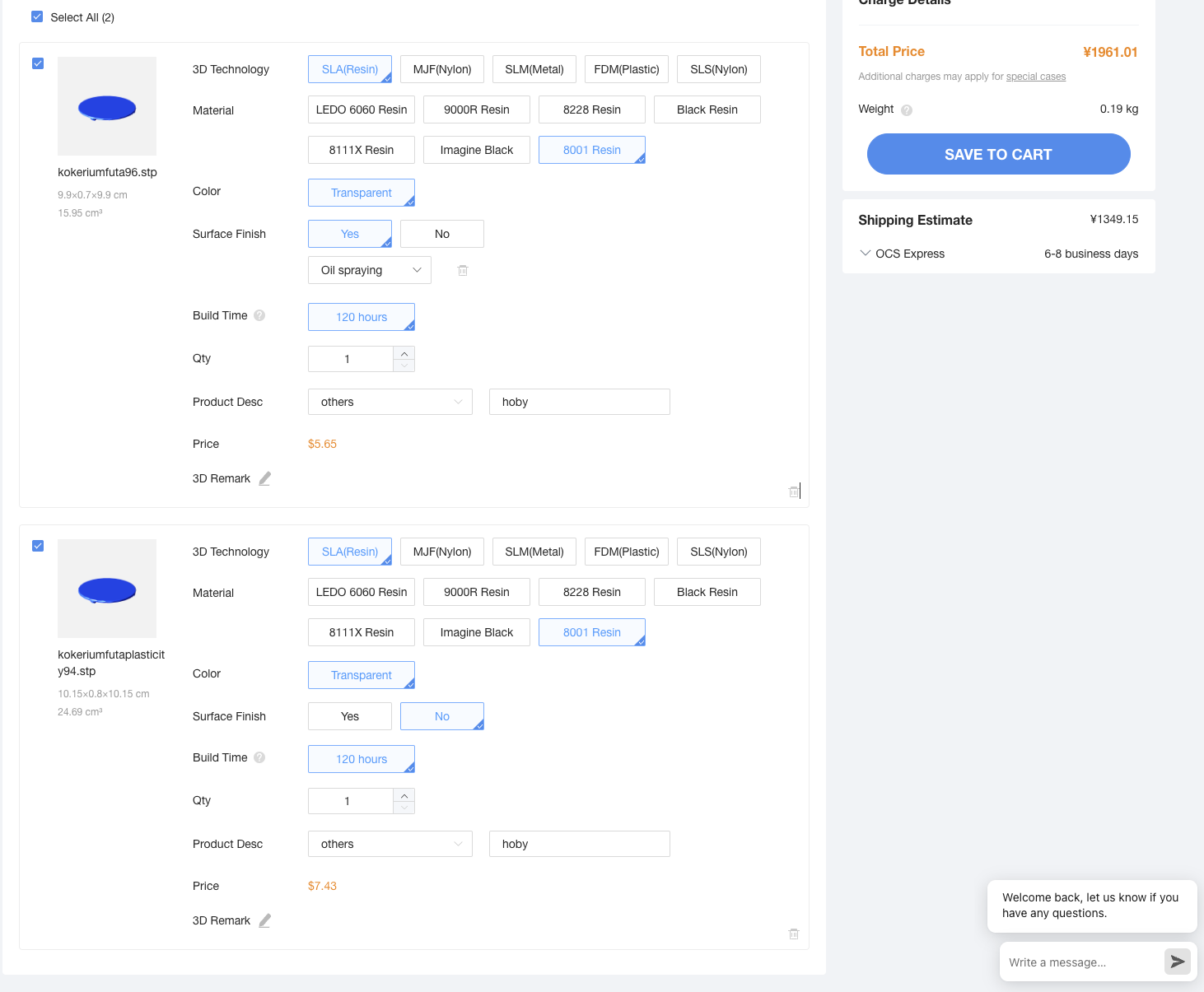Click the SAVE TO CART button

tap(998, 154)
